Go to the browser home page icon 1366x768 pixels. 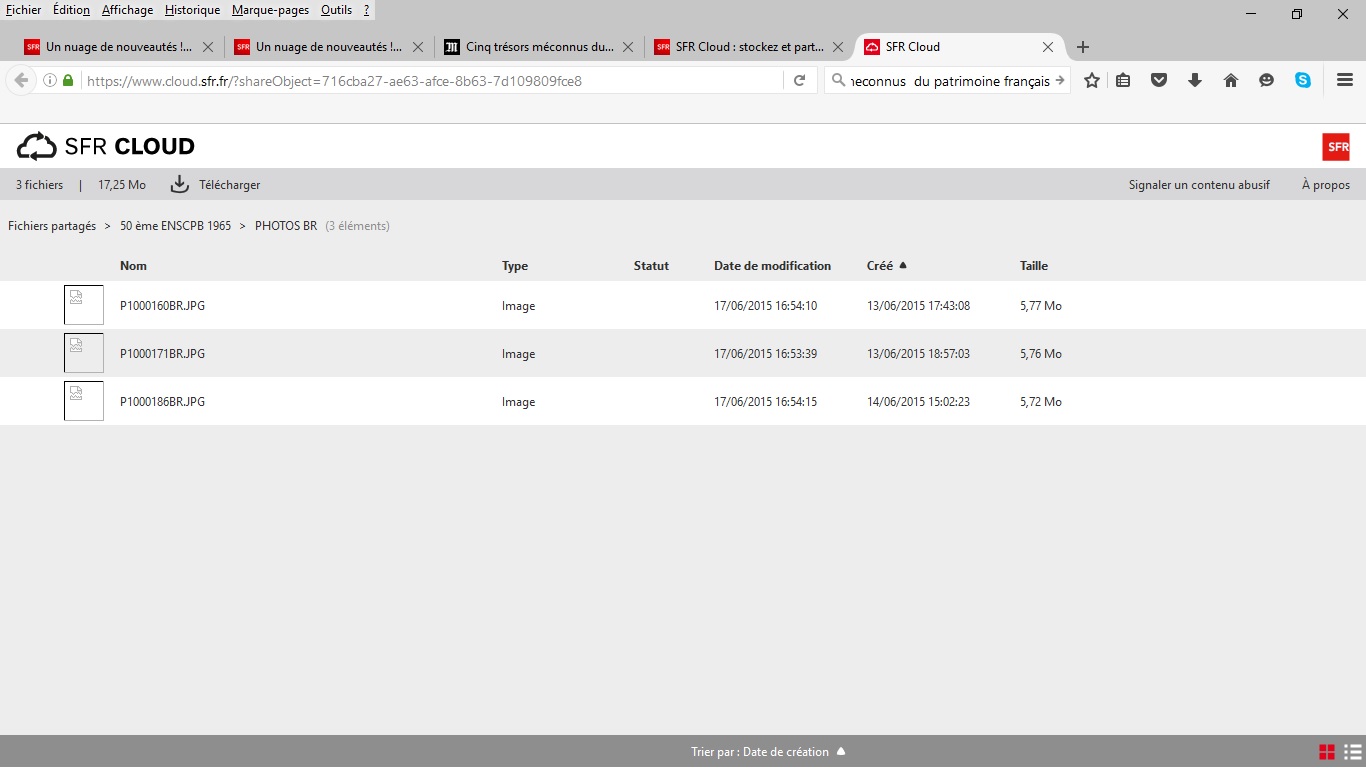[x=1231, y=81]
